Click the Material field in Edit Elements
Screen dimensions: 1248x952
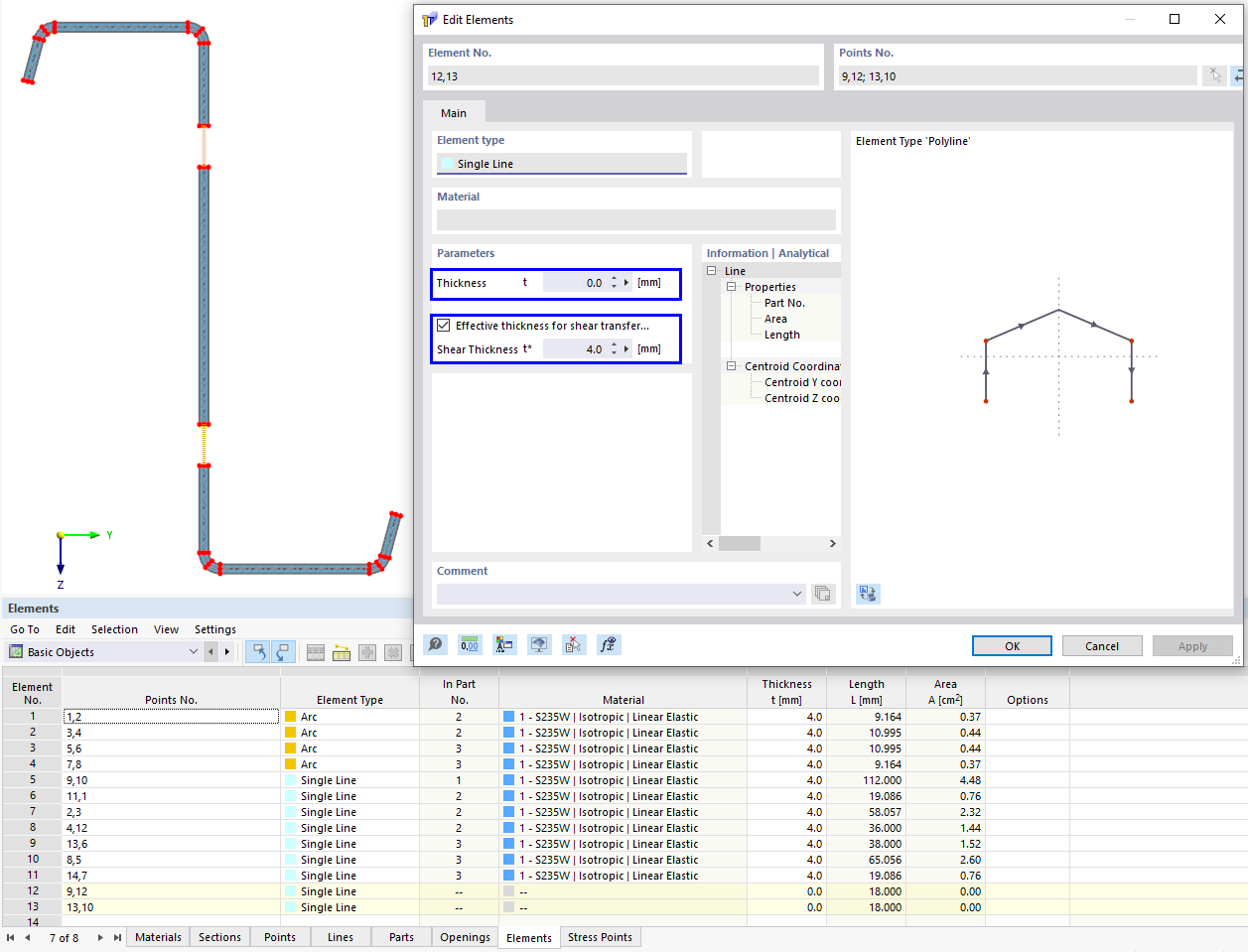pos(636,219)
